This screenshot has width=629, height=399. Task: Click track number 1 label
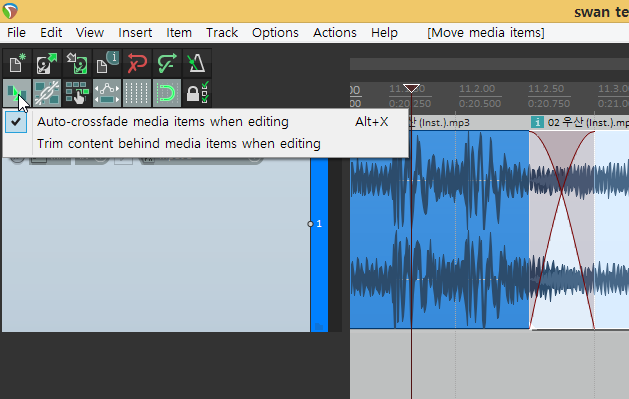319,224
